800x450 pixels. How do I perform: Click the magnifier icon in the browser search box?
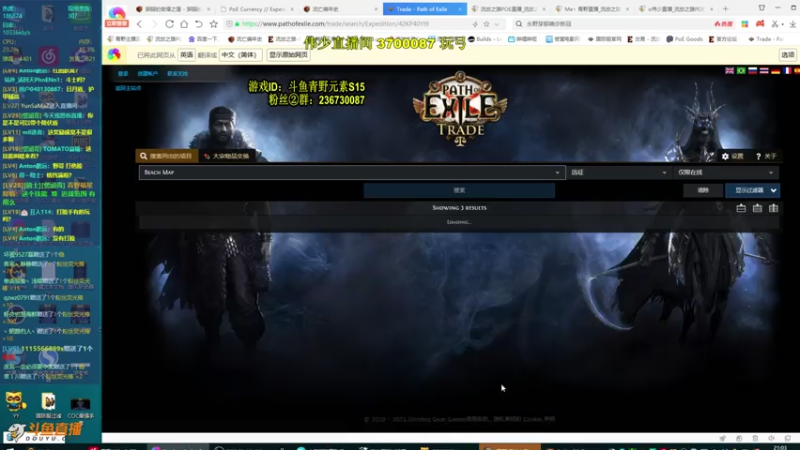519,24
